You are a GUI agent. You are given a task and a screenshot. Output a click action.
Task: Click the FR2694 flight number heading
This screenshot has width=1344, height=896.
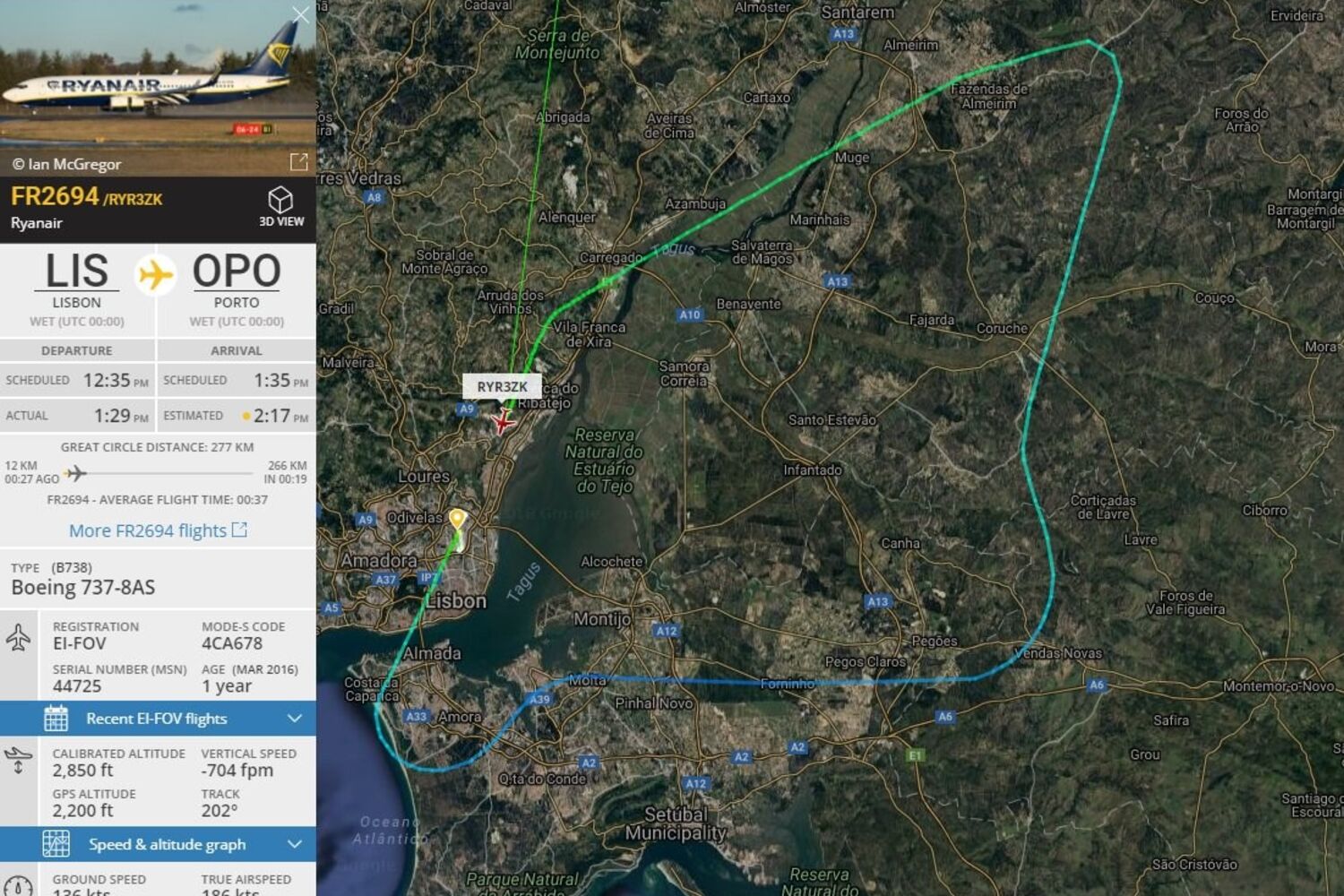(55, 196)
